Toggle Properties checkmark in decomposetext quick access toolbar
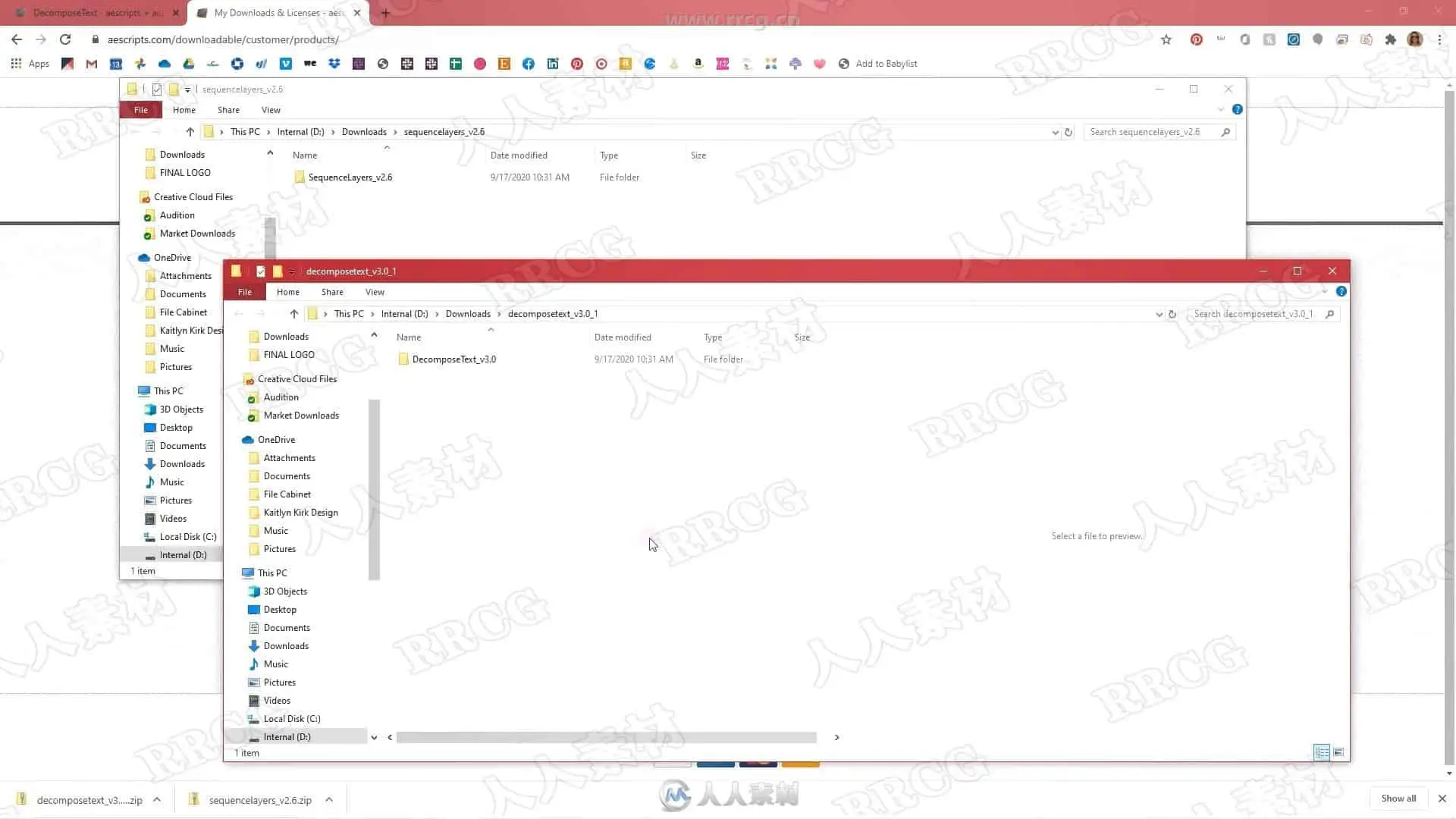 point(261,271)
